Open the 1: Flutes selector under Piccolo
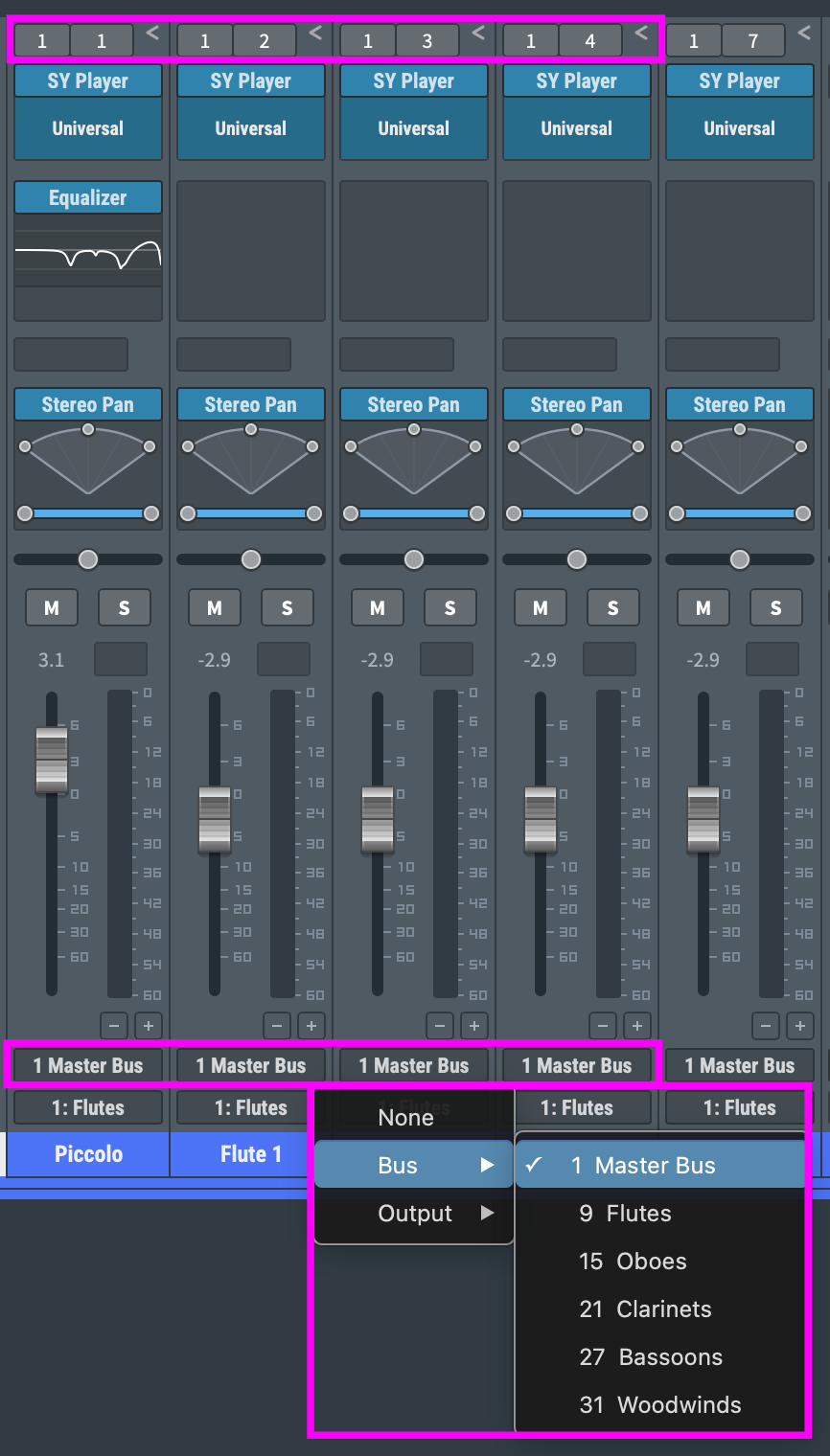830x1456 pixels. [87, 1108]
